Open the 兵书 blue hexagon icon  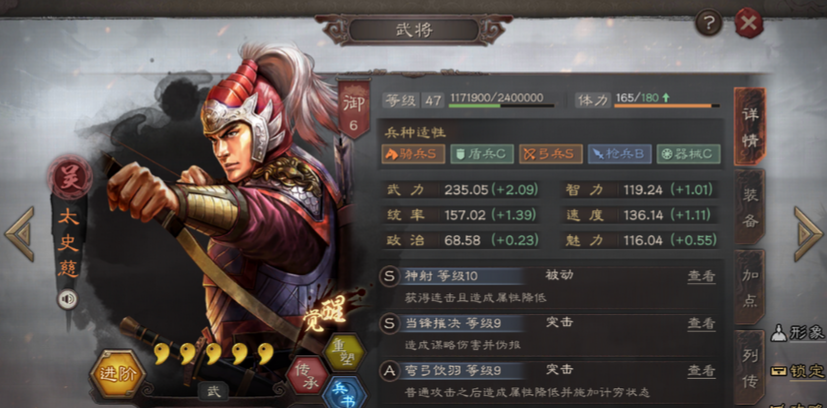click(345, 393)
